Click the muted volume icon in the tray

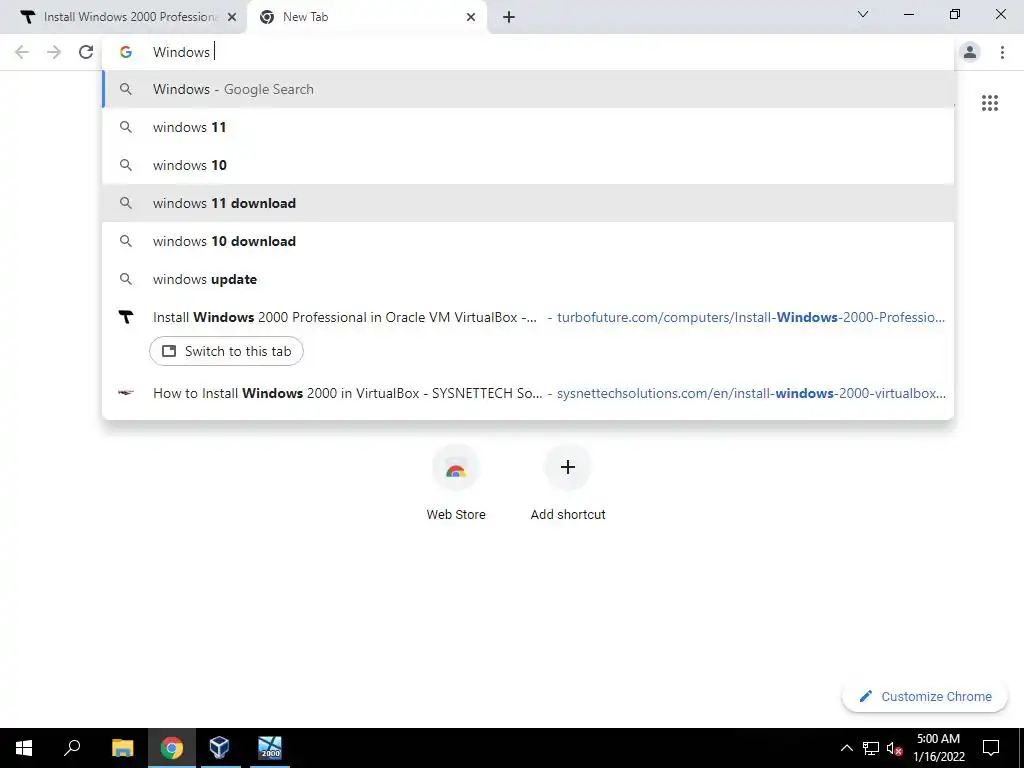click(x=894, y=748)
